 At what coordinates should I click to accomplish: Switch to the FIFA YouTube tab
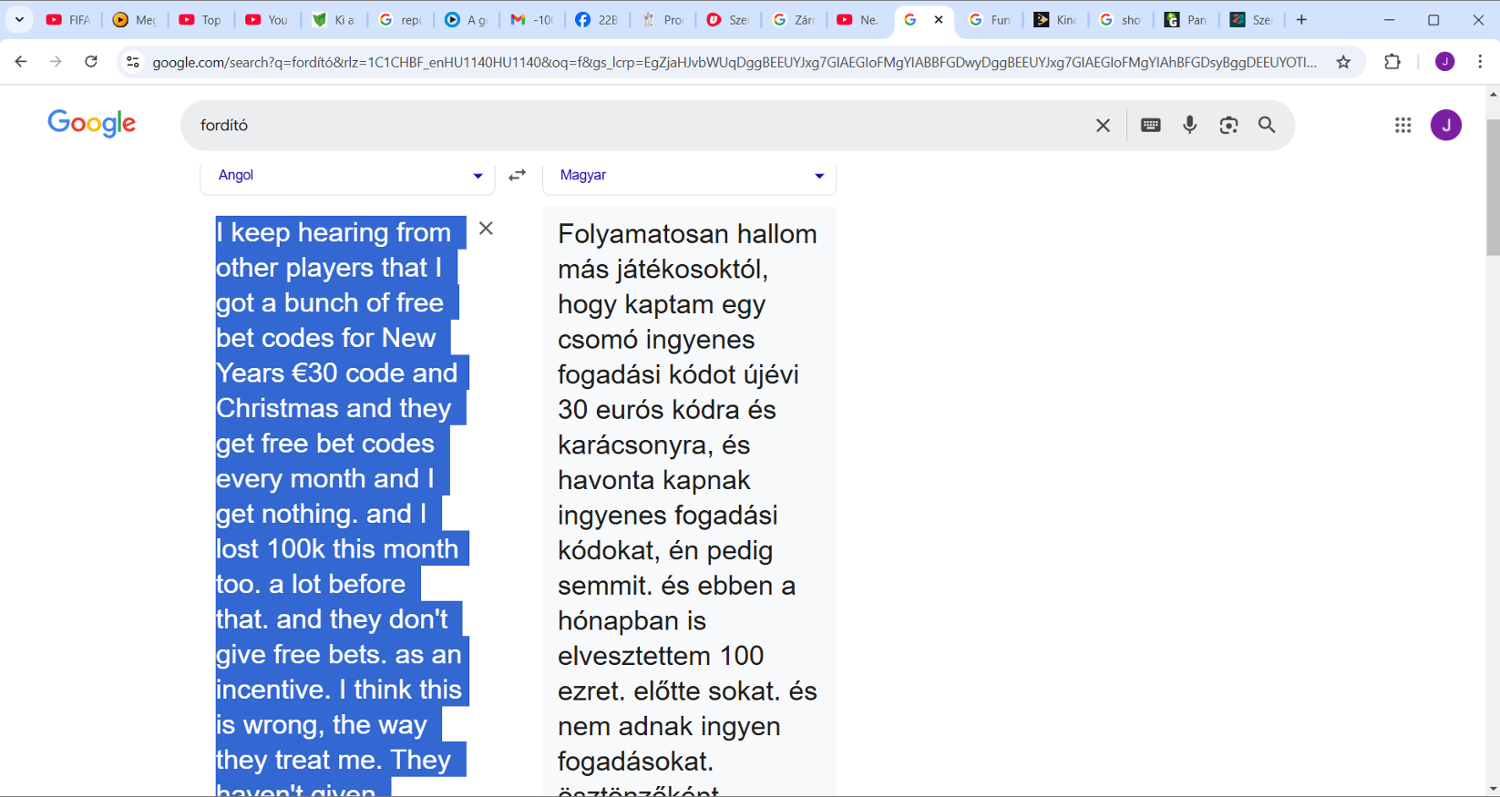point(68,20)
